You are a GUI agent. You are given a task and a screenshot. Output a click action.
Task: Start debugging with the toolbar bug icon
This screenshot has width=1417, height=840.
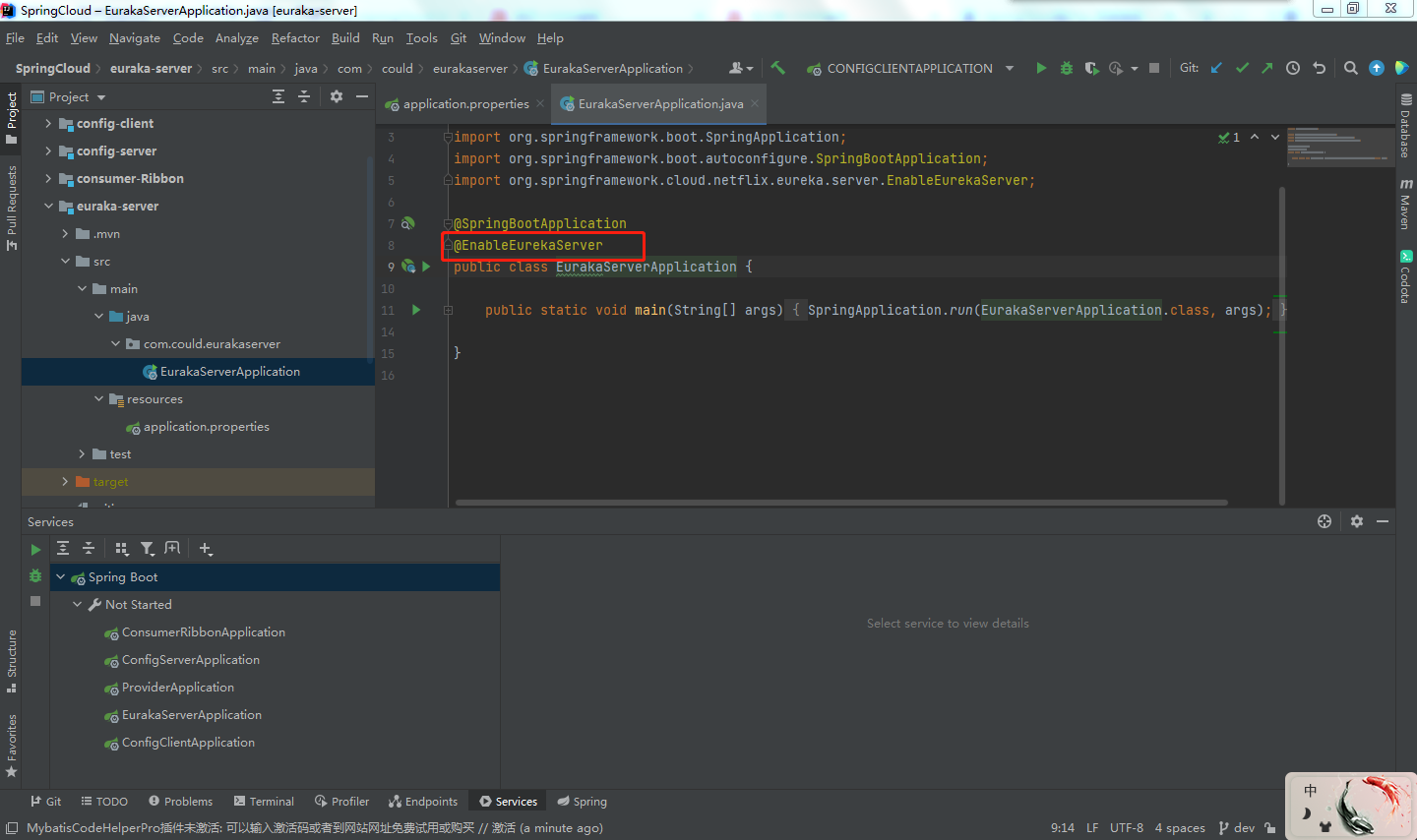pyautogui.click(x=1066, y=68)
